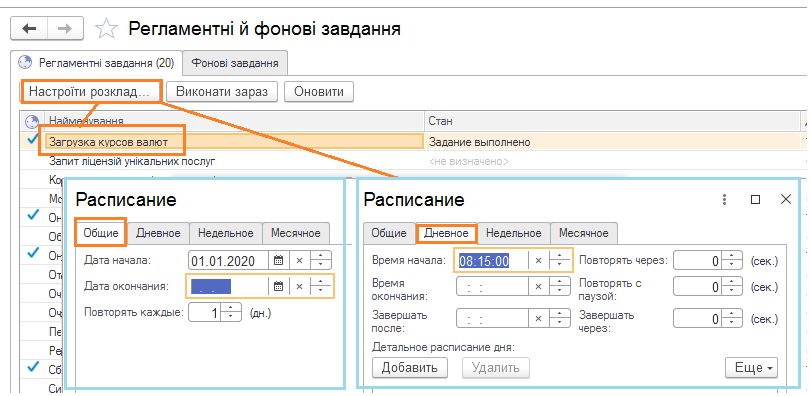Click status cell <не визначено>

pyautogui.click(x=612, y=161)
